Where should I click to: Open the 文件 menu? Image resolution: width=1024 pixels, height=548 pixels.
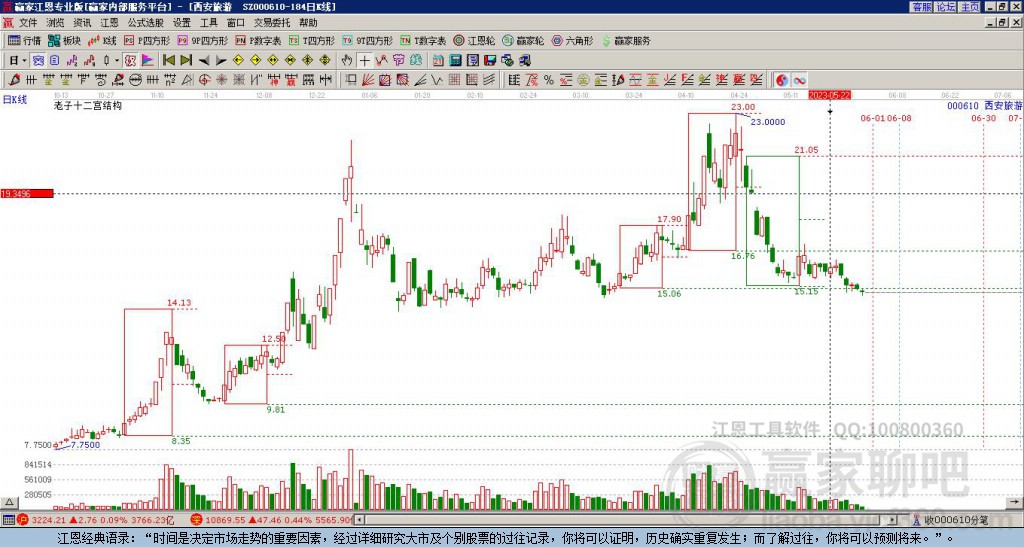[27, 23]
